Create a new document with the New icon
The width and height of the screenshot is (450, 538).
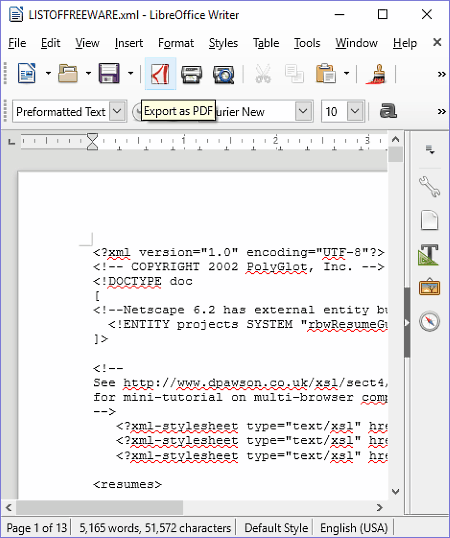pos(26,73)
